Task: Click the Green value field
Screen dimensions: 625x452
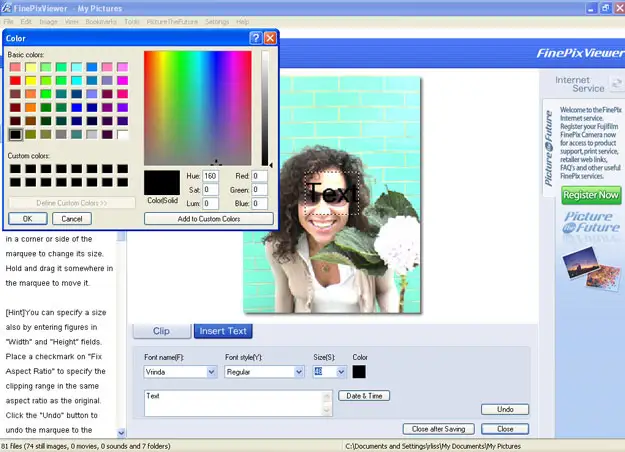Action: point(259,190)
